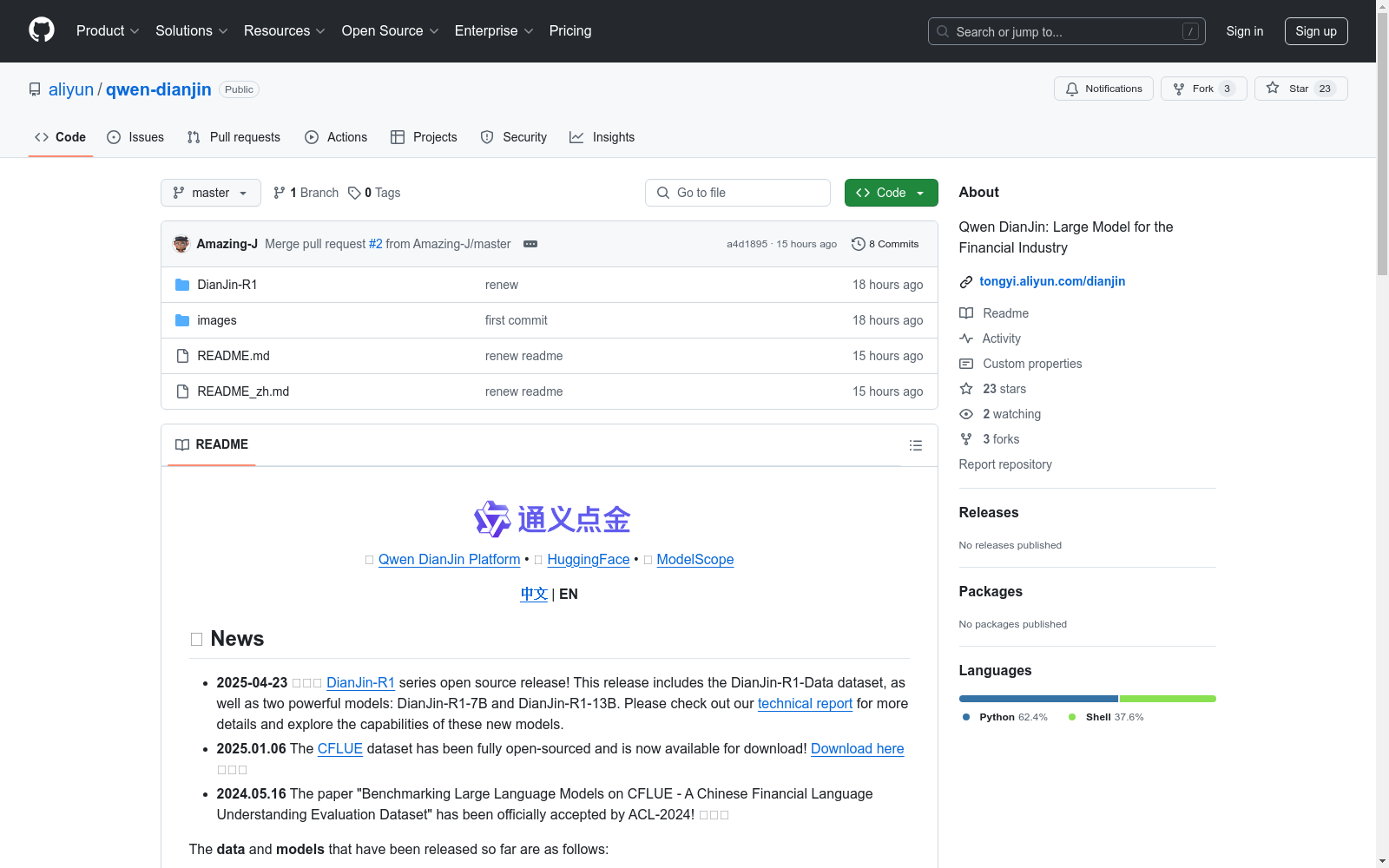This screenshot has height=868, width=1389.
Task: Click the link icon beside tongyi.aliyun.com
Action: [966, 281]
